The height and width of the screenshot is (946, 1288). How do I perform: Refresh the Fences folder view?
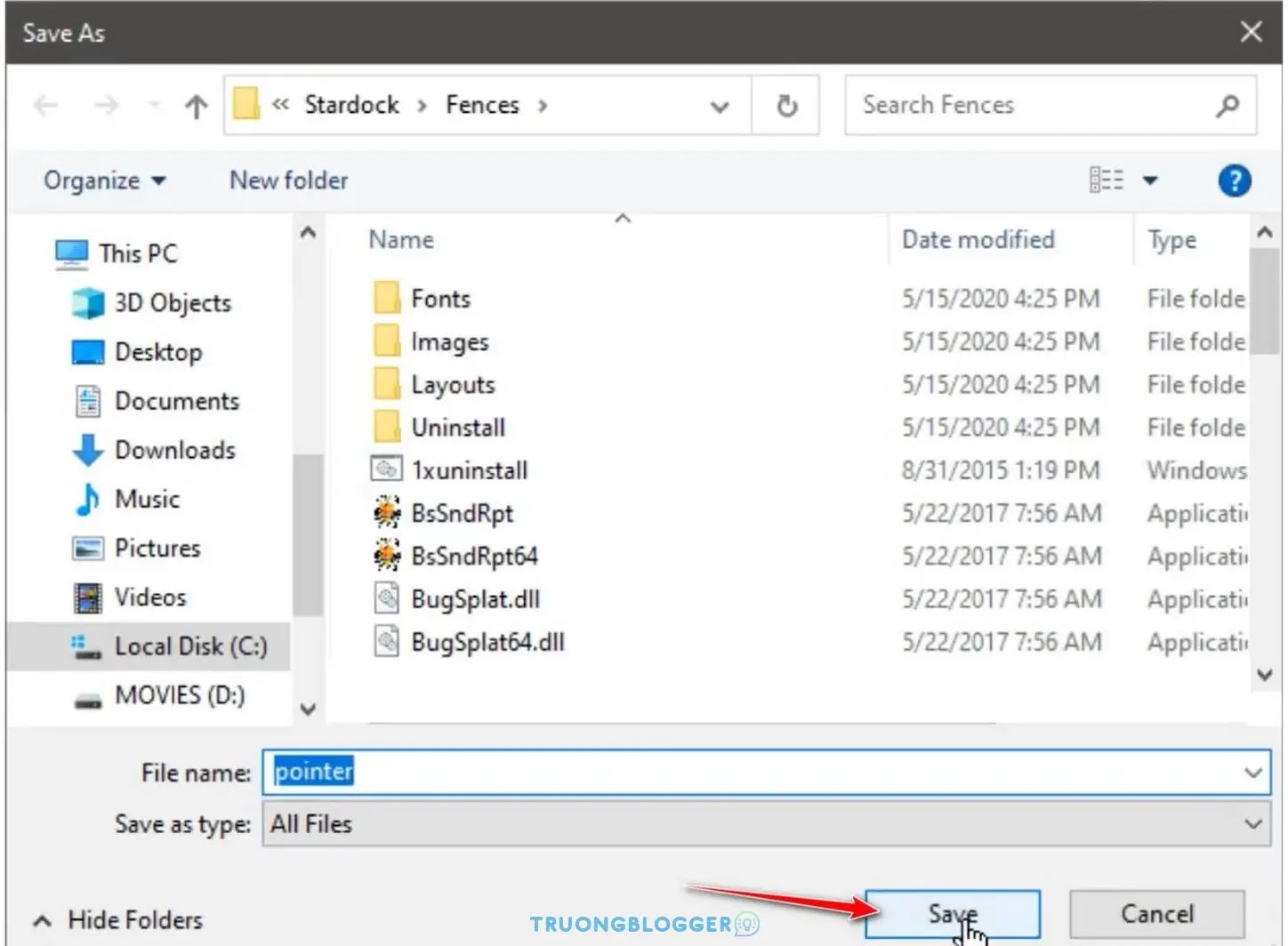click(786, 106)
